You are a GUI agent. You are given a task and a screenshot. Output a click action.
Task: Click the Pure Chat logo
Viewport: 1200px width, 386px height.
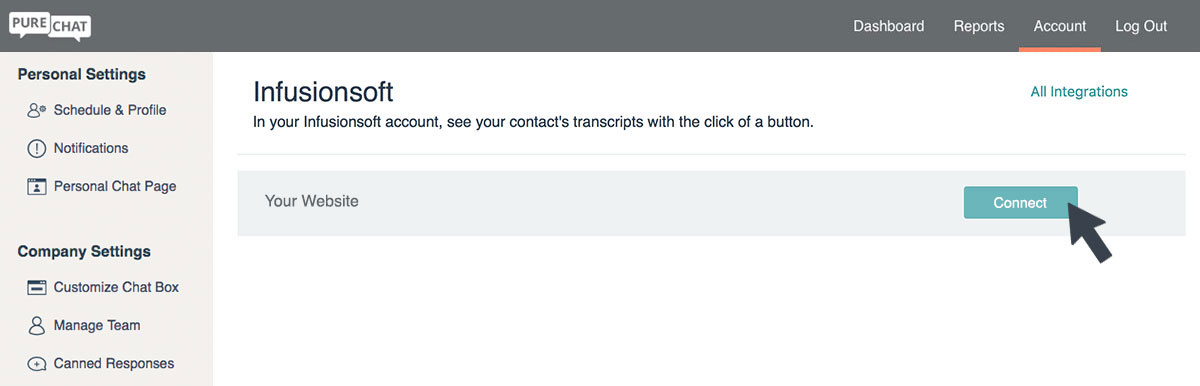pyautogui.click(x=50, y=23)
